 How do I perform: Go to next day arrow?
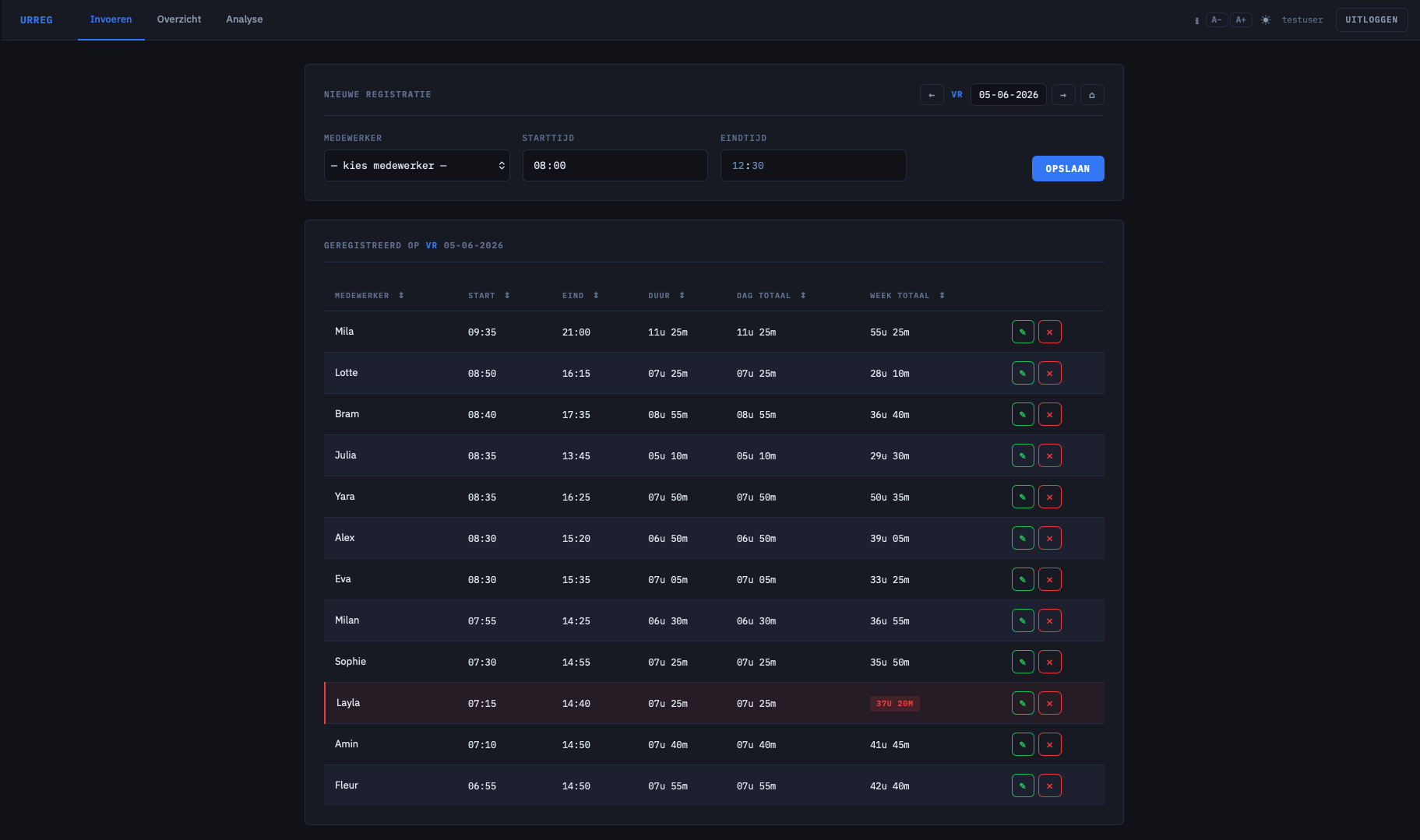click(x=1063, y=95)
